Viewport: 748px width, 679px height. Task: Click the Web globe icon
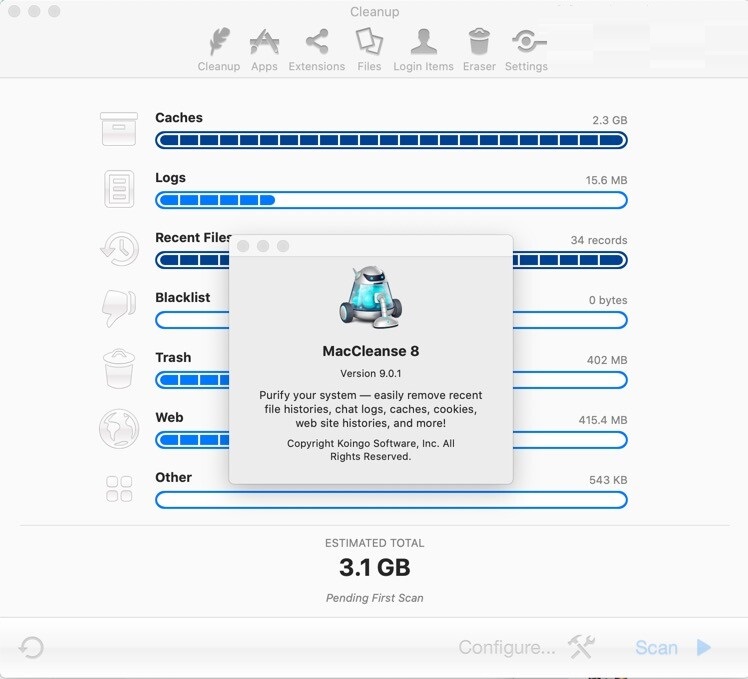pos(119,428)
